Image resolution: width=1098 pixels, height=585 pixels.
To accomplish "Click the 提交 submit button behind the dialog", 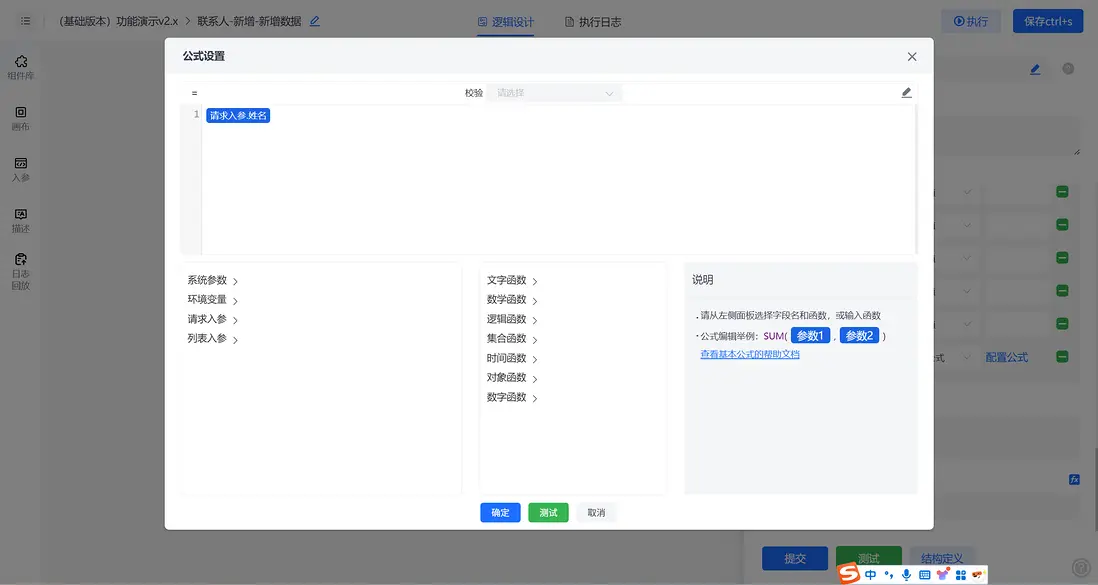I will pyautogui.click(x=795, y=558).
